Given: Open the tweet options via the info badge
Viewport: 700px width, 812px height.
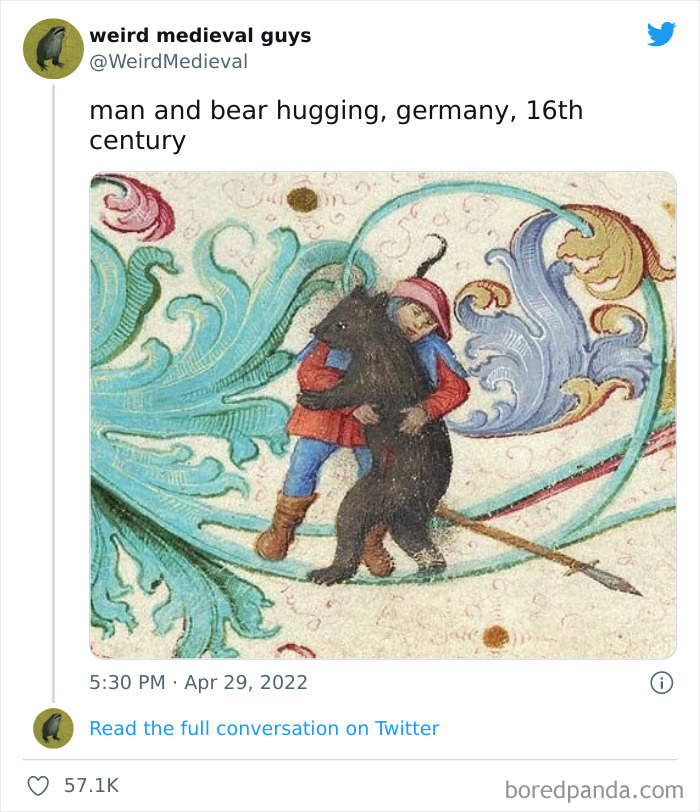Looking at the screenshot, I should [661, 682].
